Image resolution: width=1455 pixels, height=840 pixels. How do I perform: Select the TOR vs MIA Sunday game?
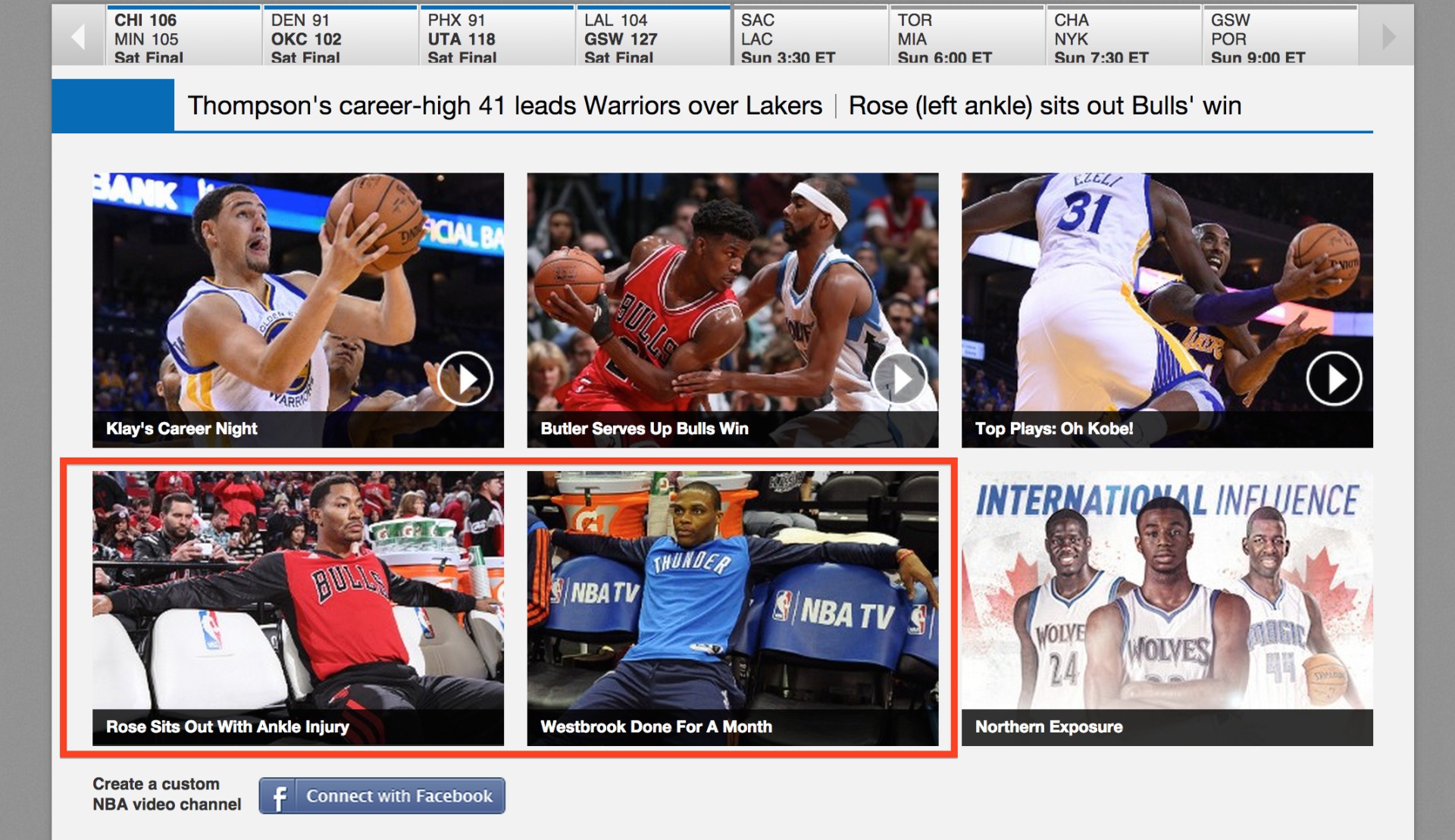967,36
